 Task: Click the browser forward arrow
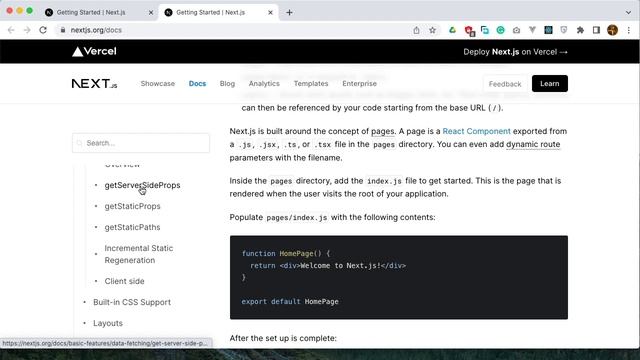[27, 30]
